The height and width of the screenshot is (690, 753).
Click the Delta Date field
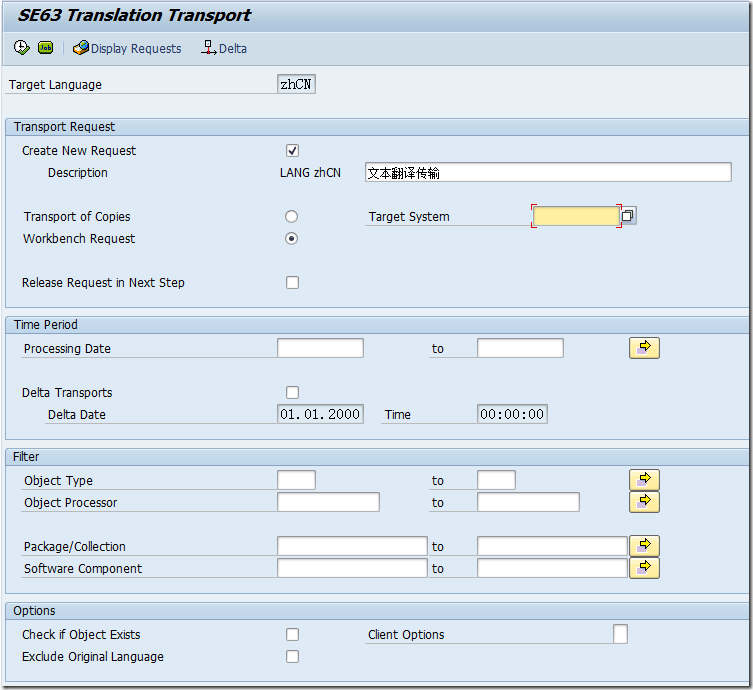pos(320,414)
